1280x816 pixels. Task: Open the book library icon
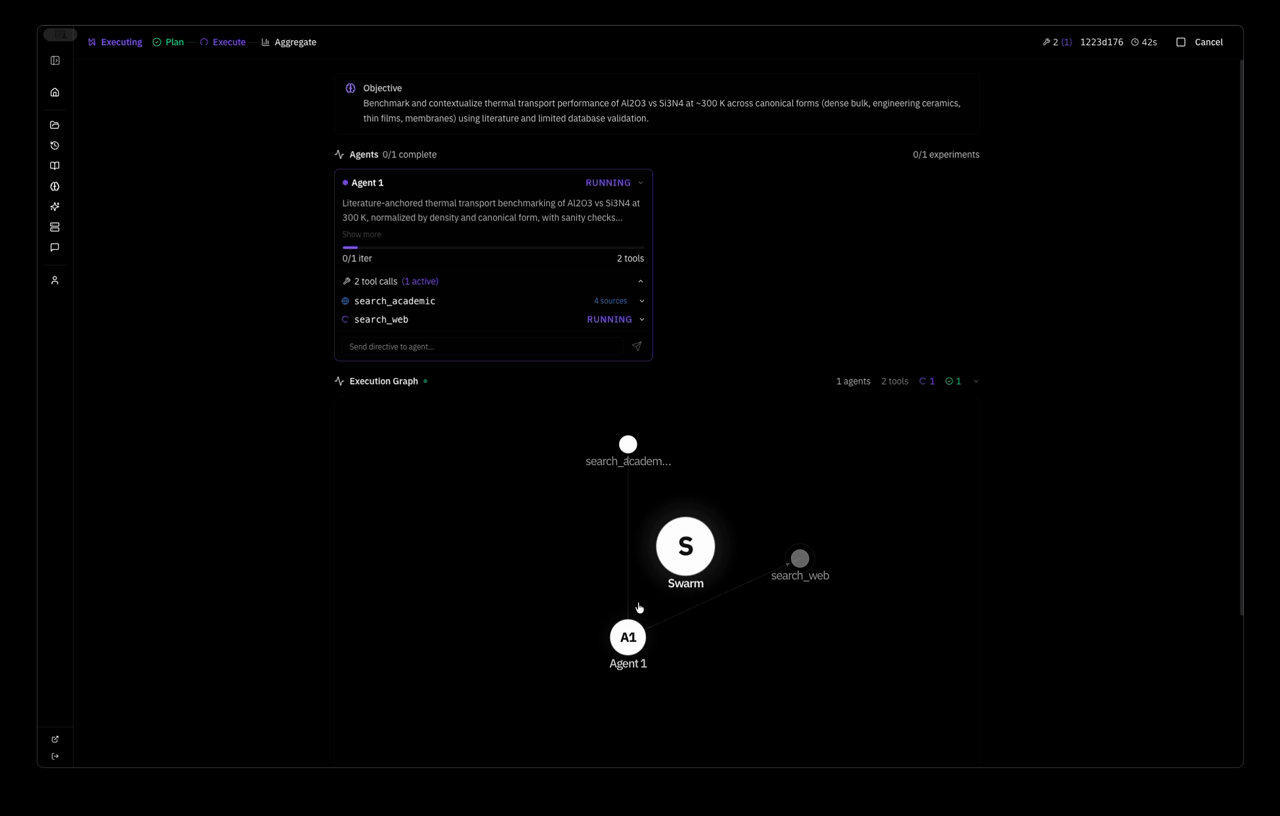[x=55, y=166]
